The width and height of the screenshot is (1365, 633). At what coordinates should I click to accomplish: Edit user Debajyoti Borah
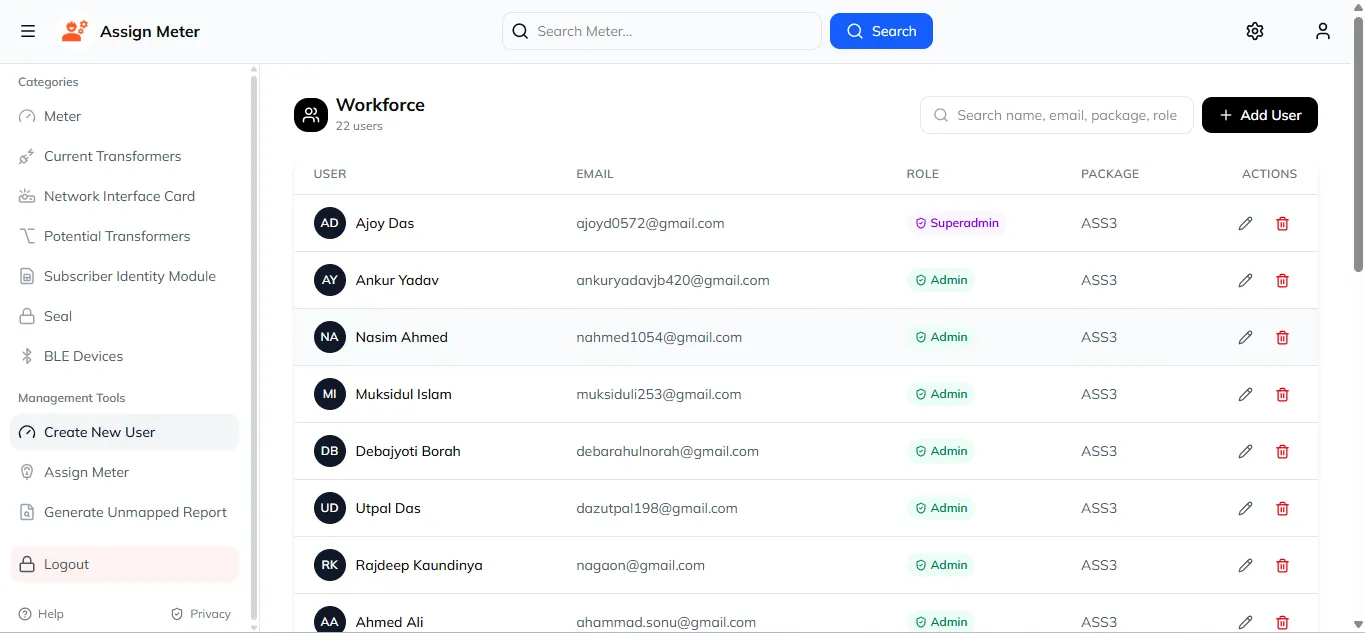click(1245, 451)
